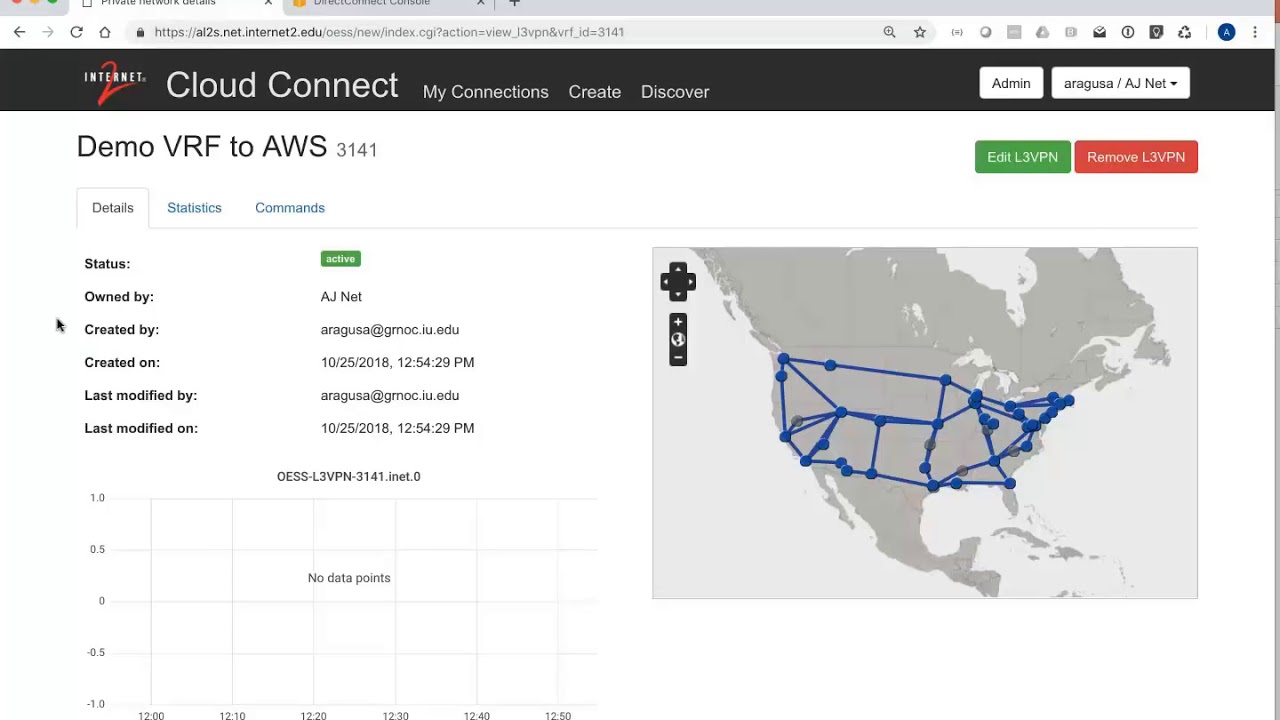This screenshot has width=1280, height=720.
Task: Click the Internet2 logo
Action: point(115,82)
